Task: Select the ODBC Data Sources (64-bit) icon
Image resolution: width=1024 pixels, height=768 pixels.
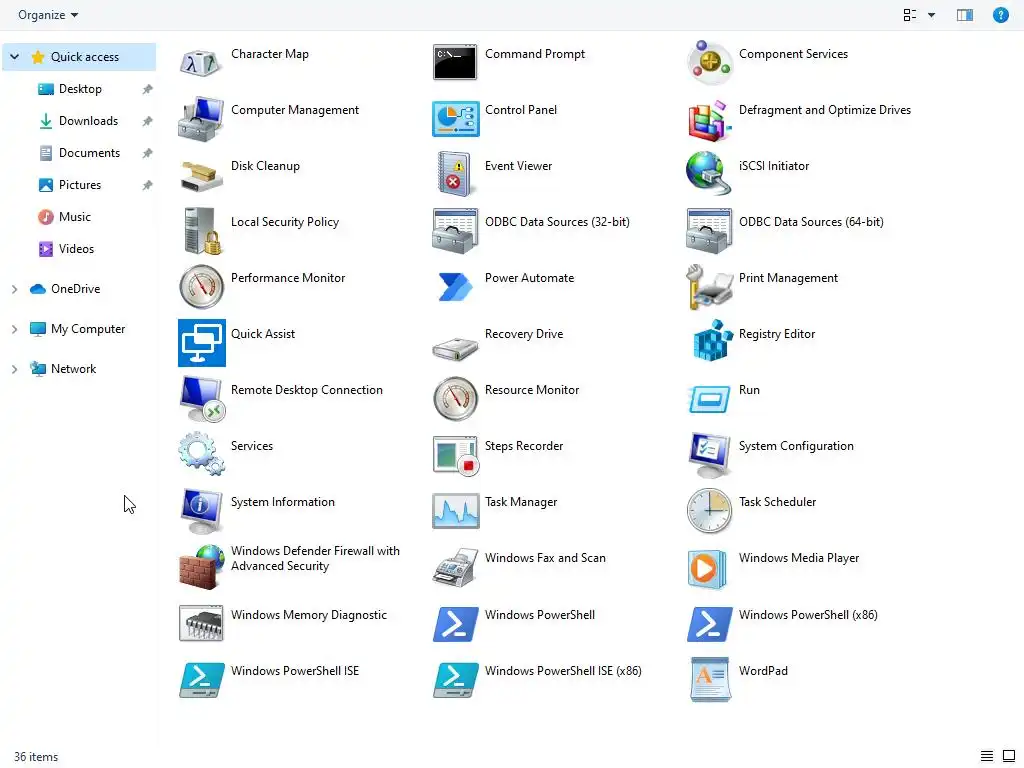Action: pyautogui.click(x=709, y=231)
